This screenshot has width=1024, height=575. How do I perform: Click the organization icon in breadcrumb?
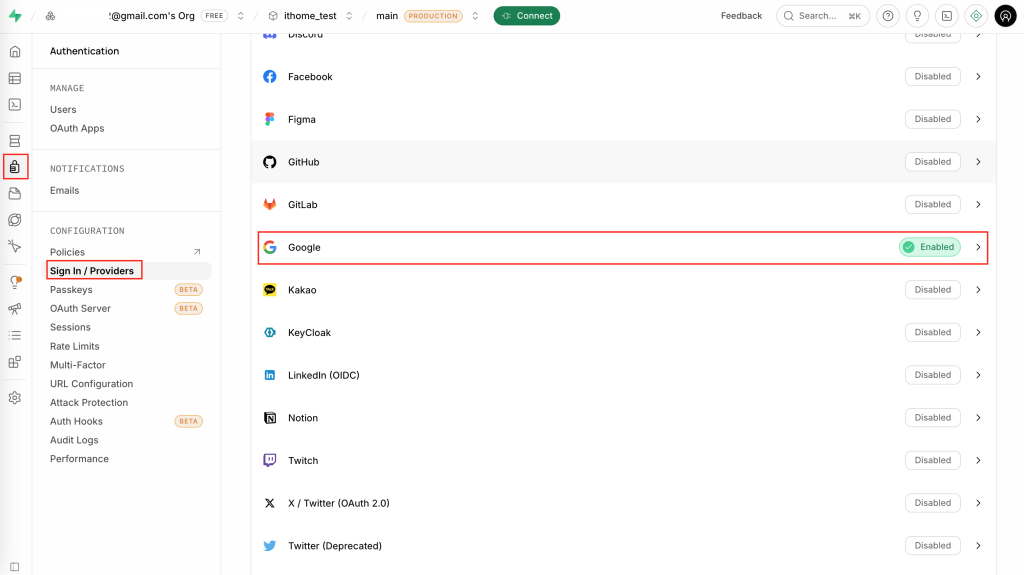50,16
